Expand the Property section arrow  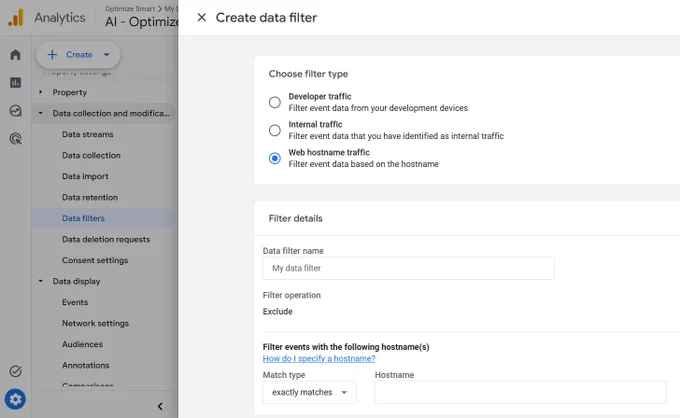[40, 92]
